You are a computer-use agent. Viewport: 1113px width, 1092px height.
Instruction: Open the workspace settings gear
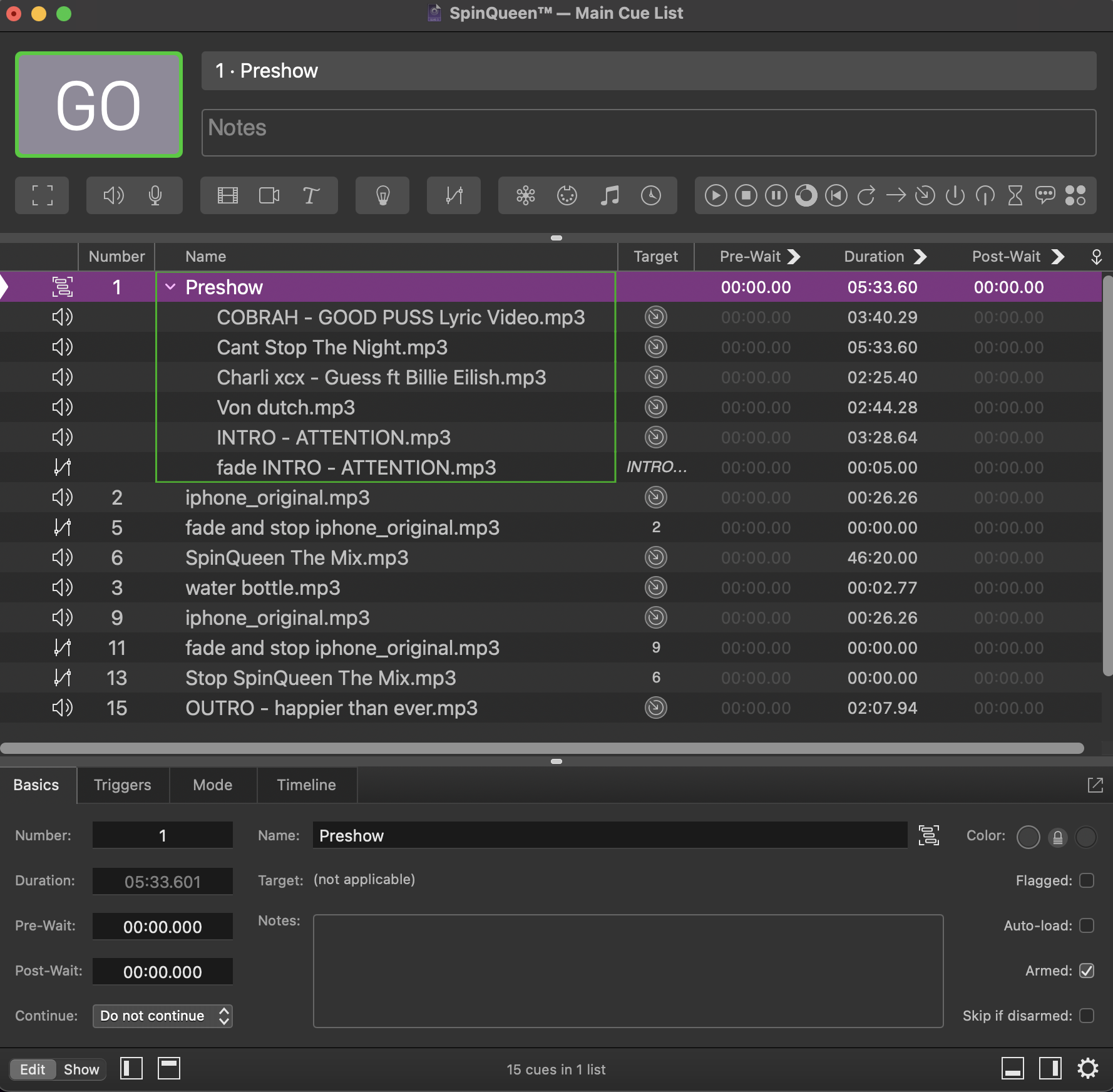click(1087, 1068)
